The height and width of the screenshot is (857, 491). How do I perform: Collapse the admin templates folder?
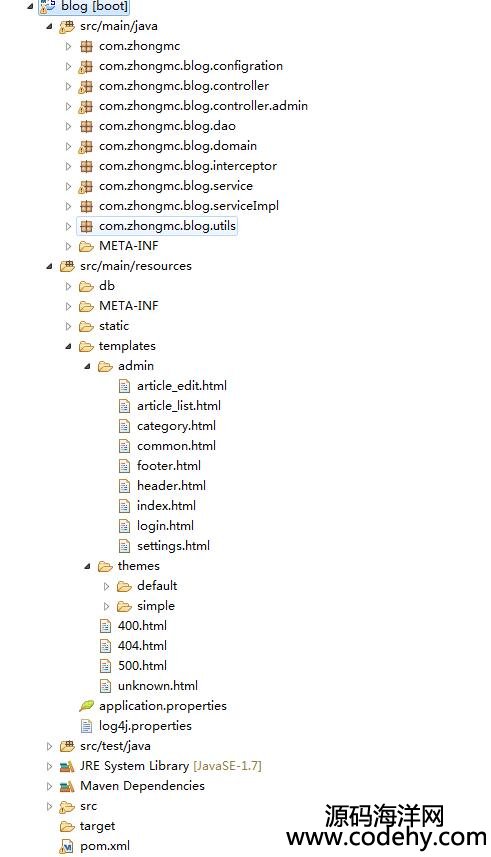[87, 366]
